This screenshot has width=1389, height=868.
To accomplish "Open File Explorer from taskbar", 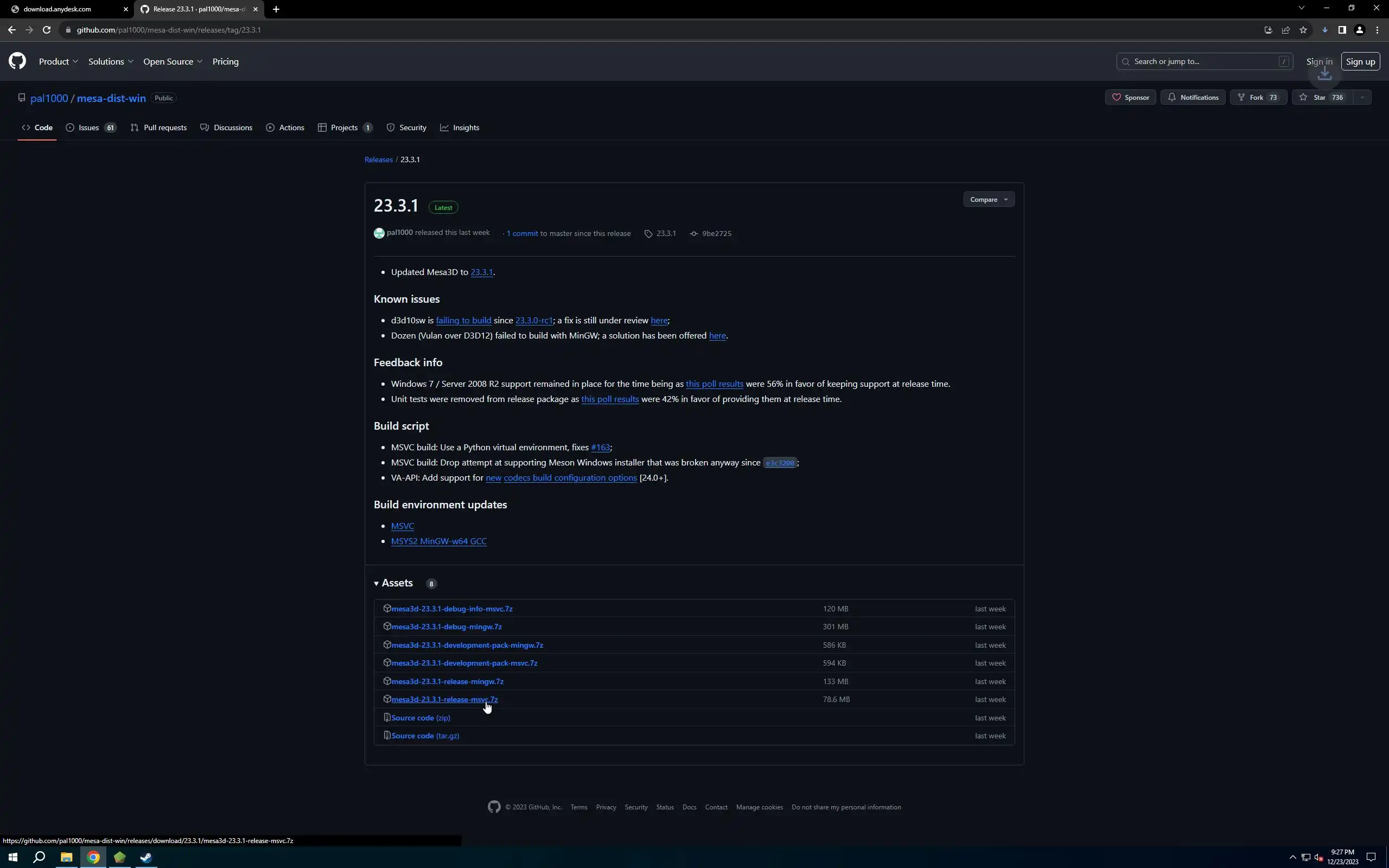I will [x=66, y=857].
